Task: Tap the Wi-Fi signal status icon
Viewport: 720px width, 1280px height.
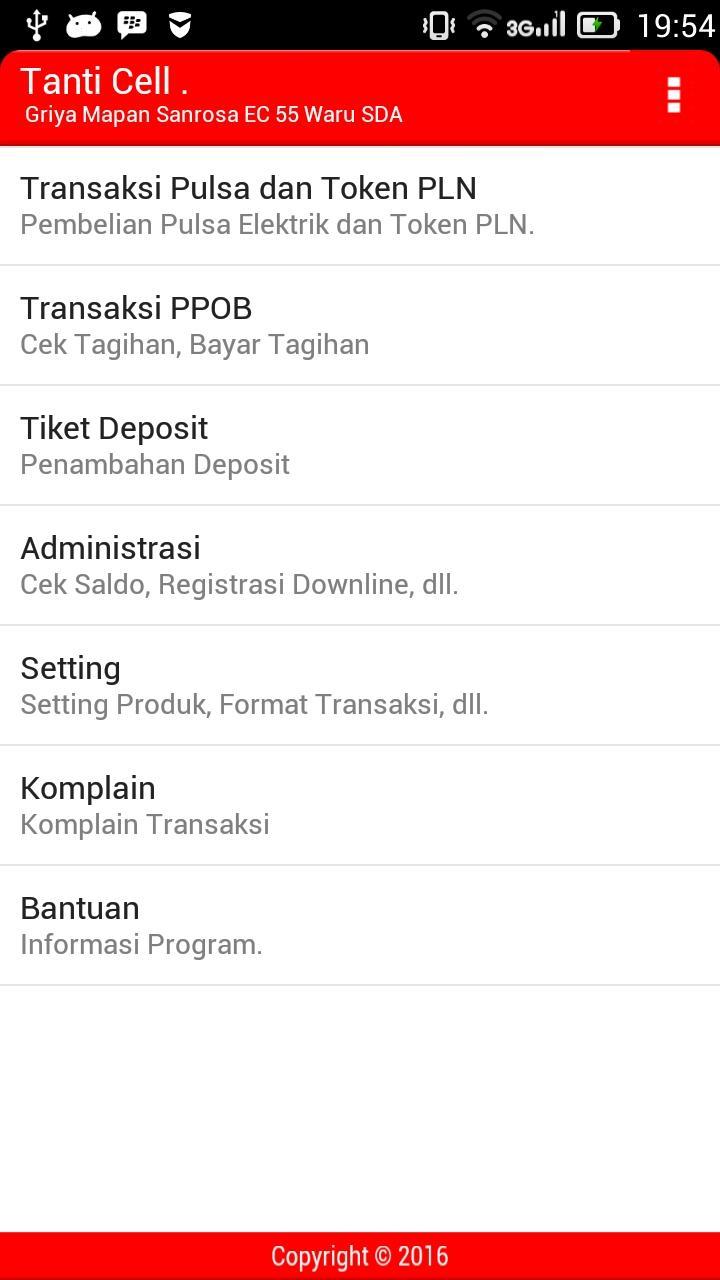Action: pos(484,25)
